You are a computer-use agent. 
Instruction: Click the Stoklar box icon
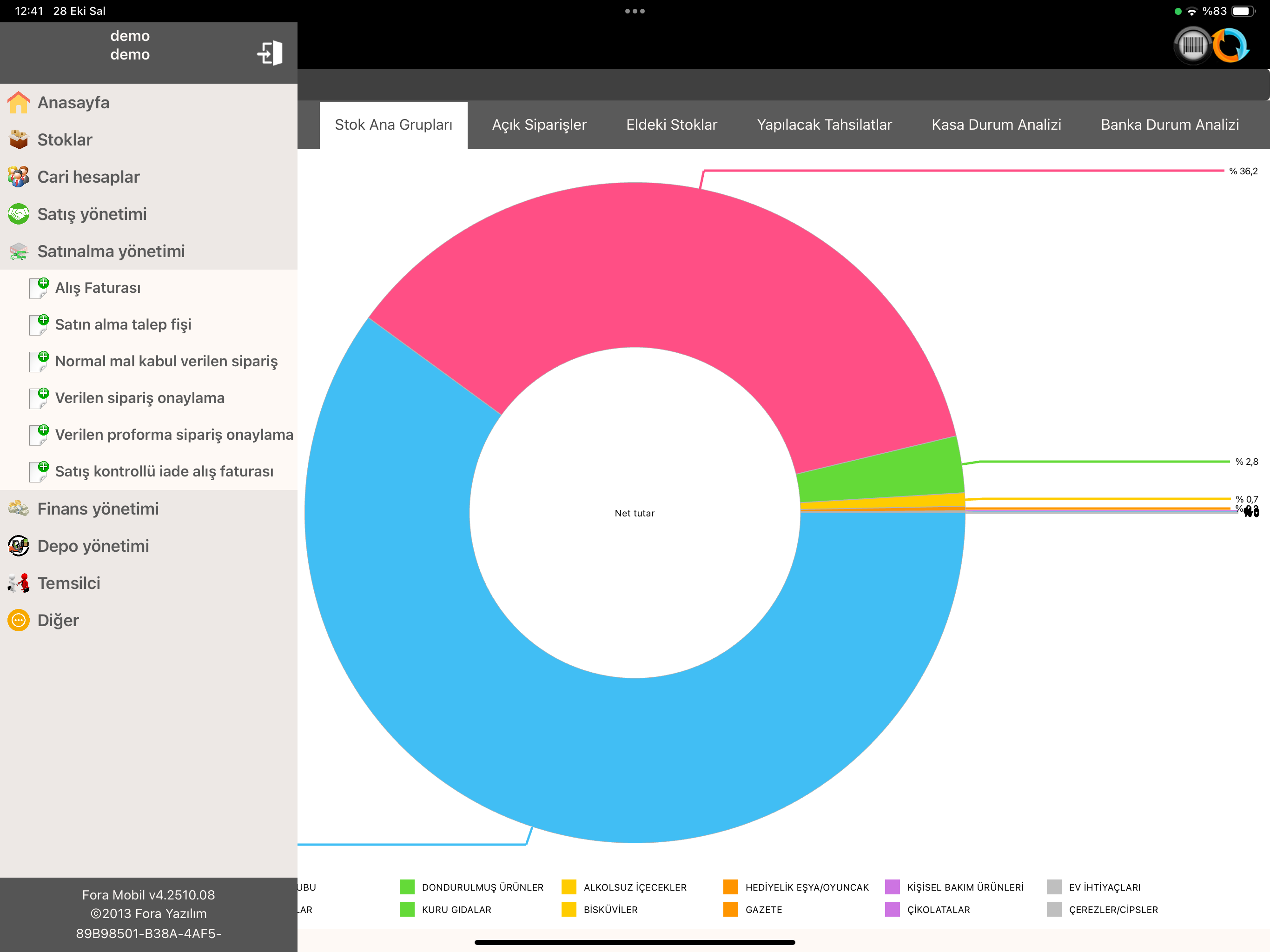(19, 139)
